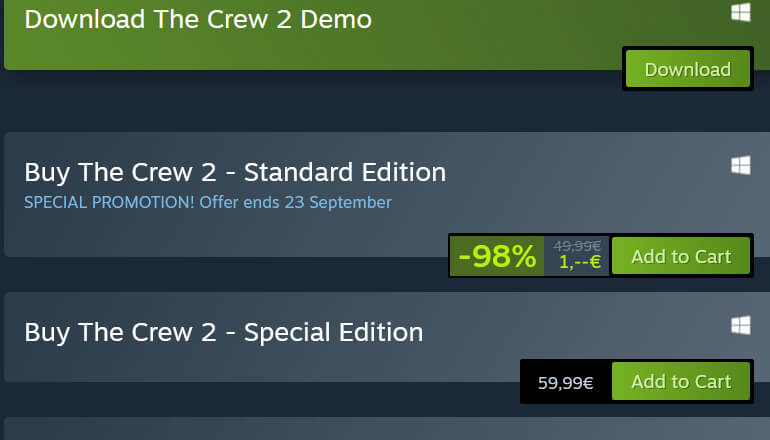Viewport: 770px width, 440px height.
Task: Click the discounted 1,--€ price
Action: [x=579, y=262]
